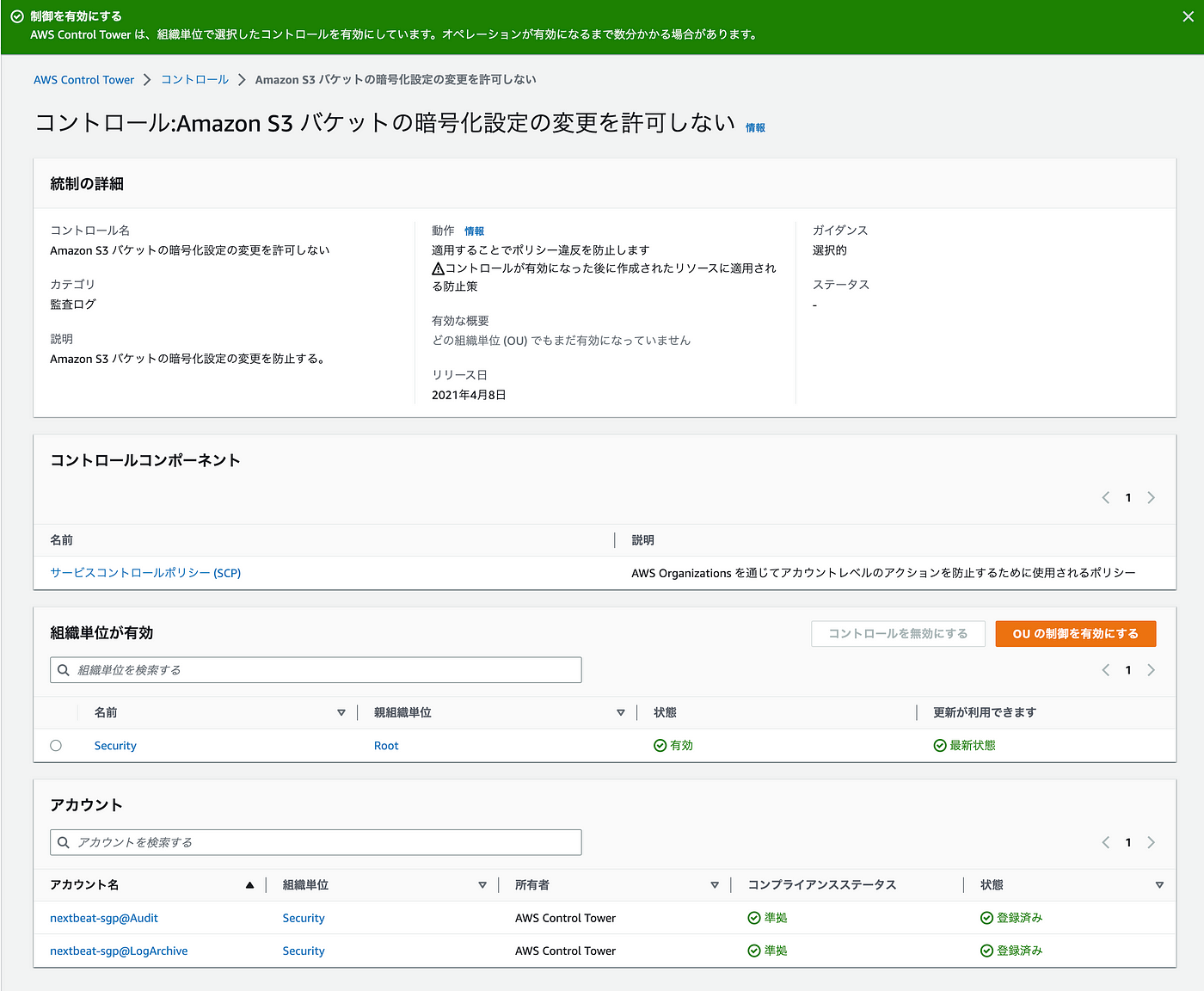Go to the previous page in コントロールコンポーネント
1204x991 pixels.
1106,497
